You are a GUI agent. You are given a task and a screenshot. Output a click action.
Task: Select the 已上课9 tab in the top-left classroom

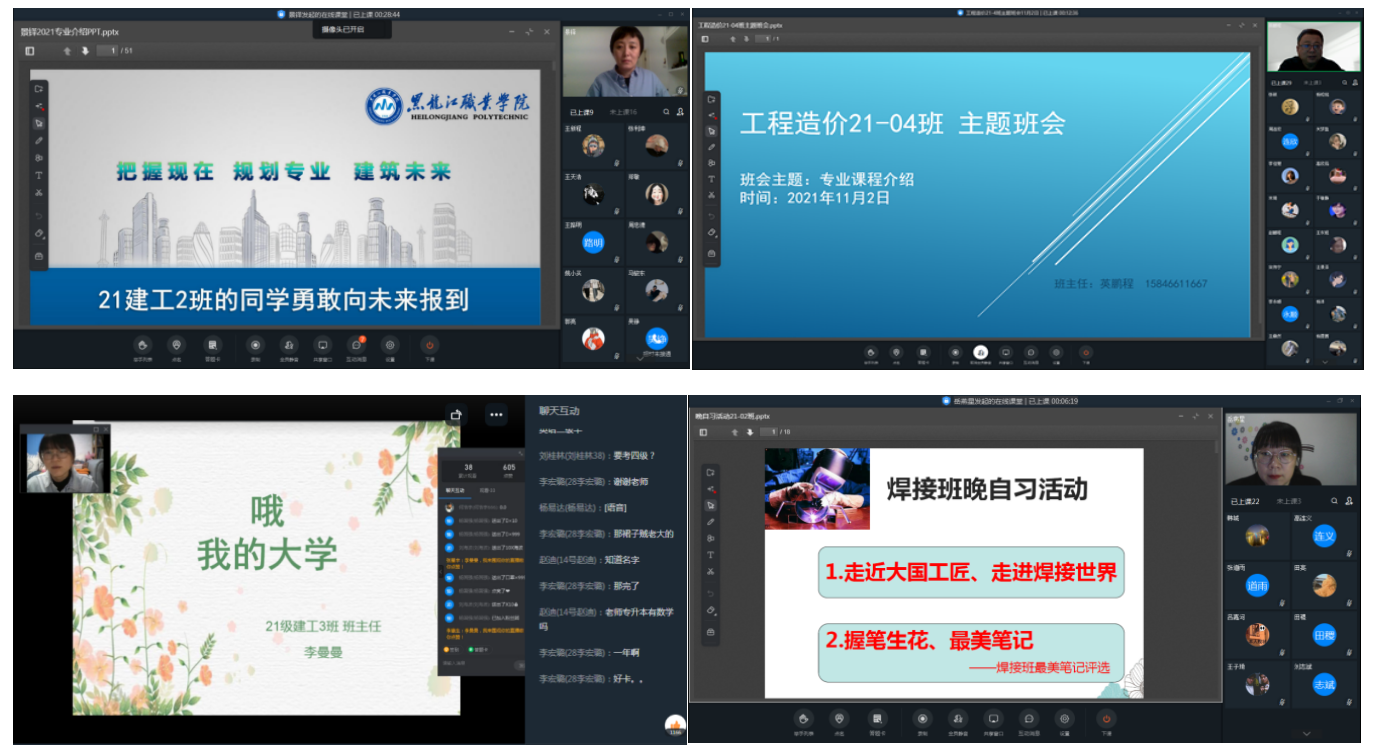[x=582, y=113]
